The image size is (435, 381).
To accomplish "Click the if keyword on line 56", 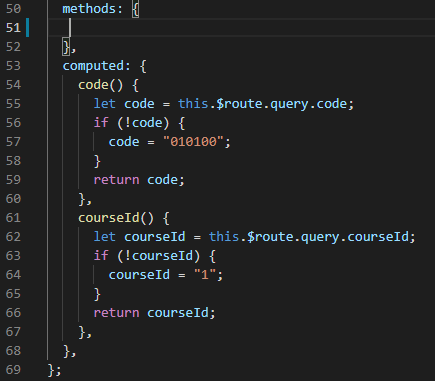I will pos(101,123).
